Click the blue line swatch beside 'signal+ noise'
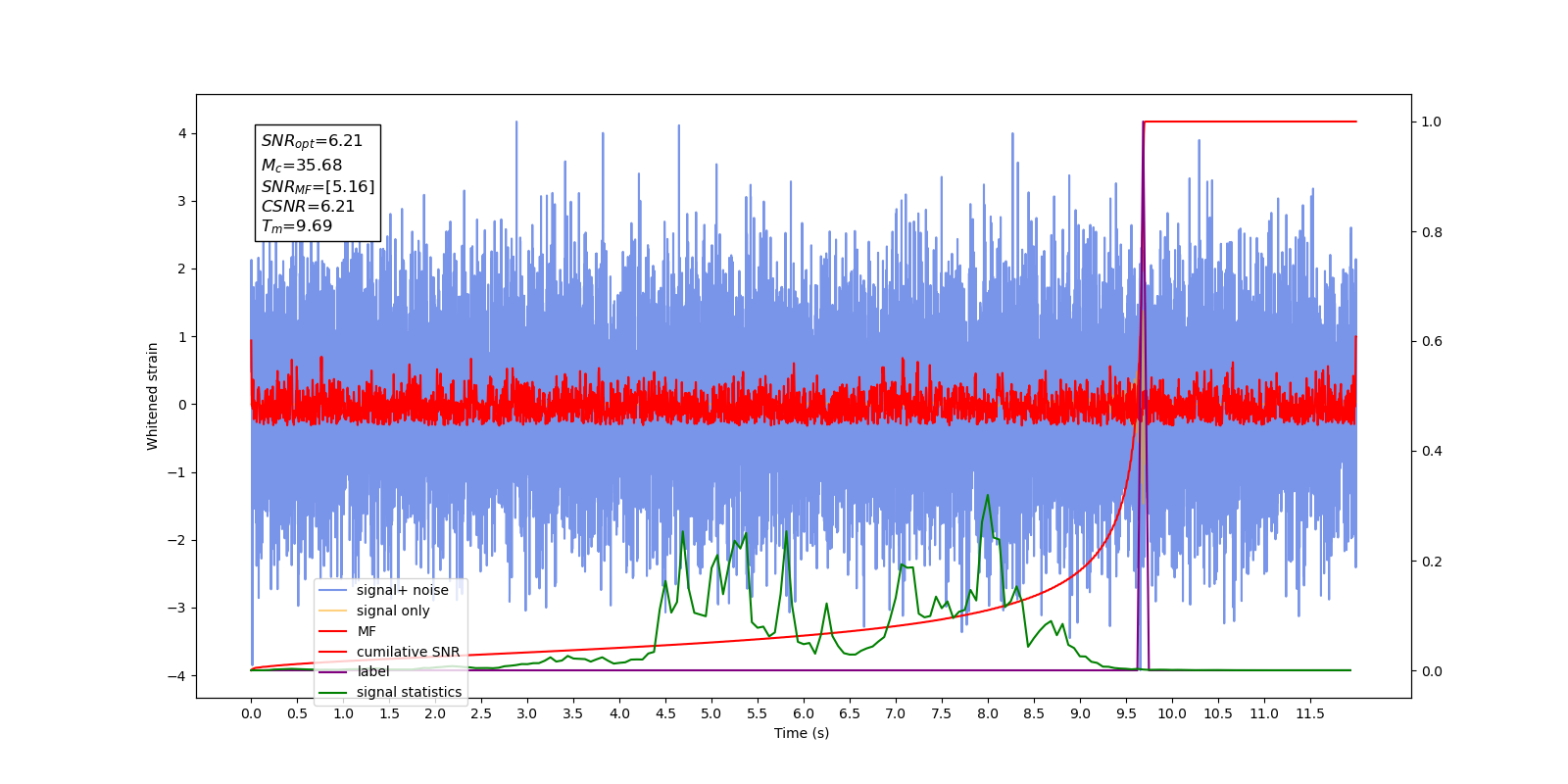The width and height of the screenshot is (1568, 784). coord(333,590)
